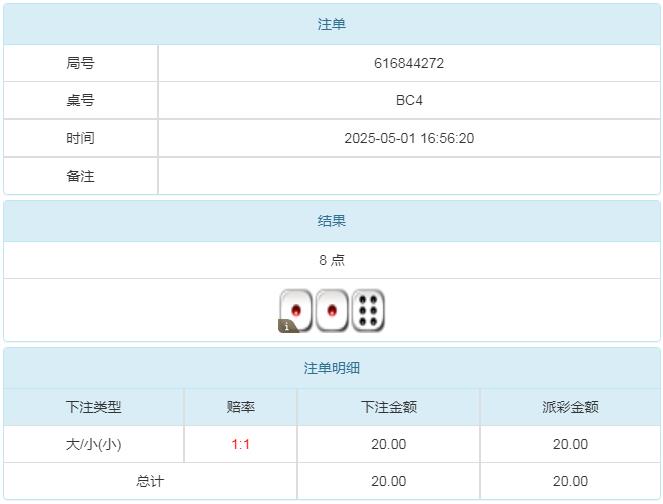Screen dimensions: 663x504
Task: Click the 下注金额 column header
Action: pyautogui.click(x=388, y=407)
